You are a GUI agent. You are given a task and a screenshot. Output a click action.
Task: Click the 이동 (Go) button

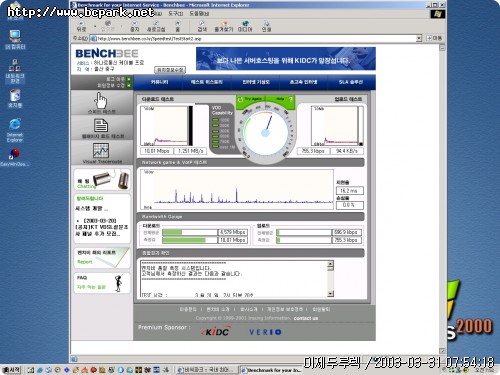pyautogui.click(x=434, y=38)
